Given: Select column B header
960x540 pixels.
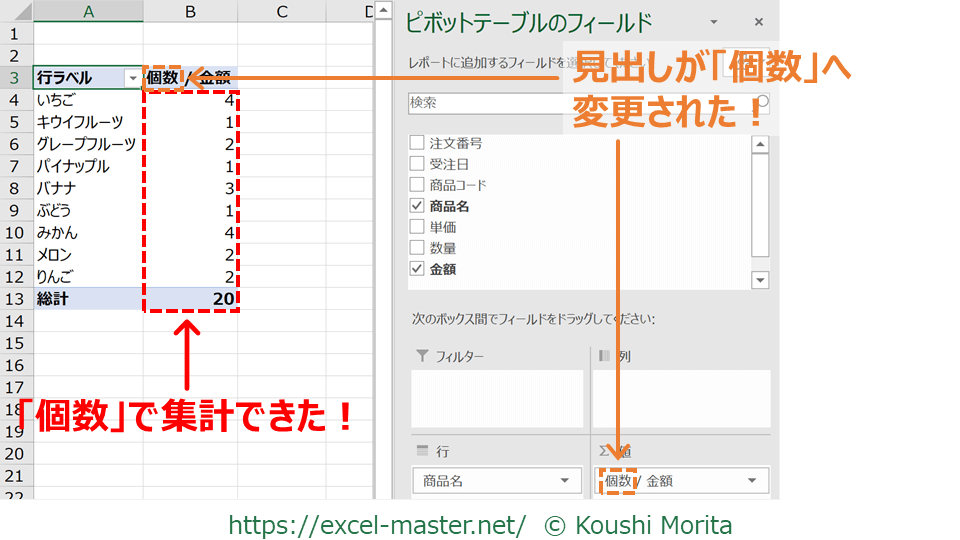Looking at the screenshot, I should (x=190, y=12).
